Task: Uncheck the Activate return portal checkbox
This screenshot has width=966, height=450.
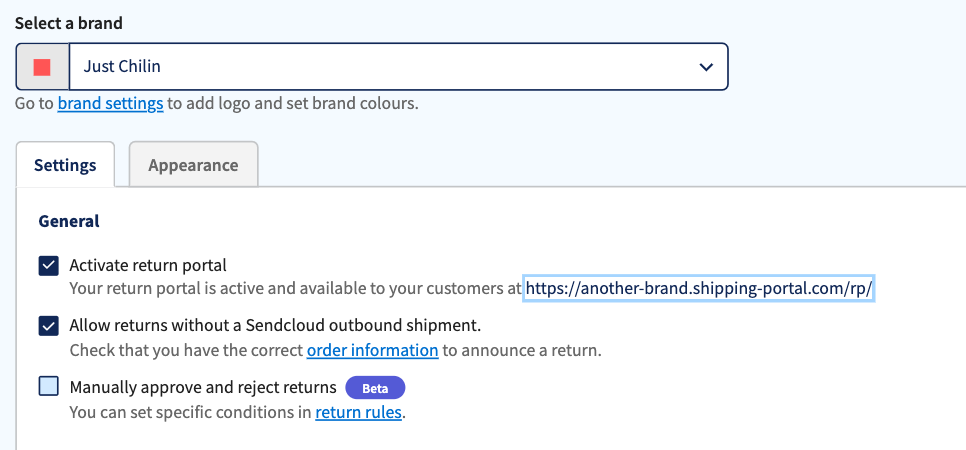Action: (x=49, y=266)
